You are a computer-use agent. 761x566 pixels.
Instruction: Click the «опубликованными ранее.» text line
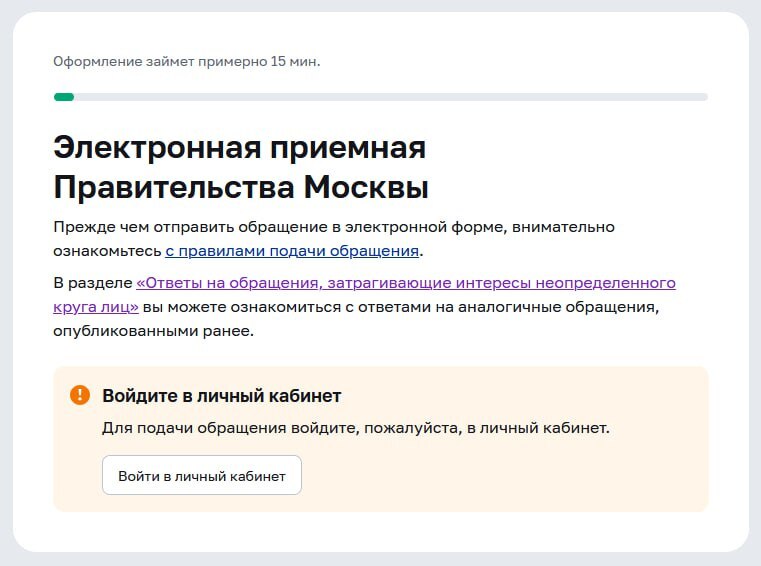(x=154, y=330)
